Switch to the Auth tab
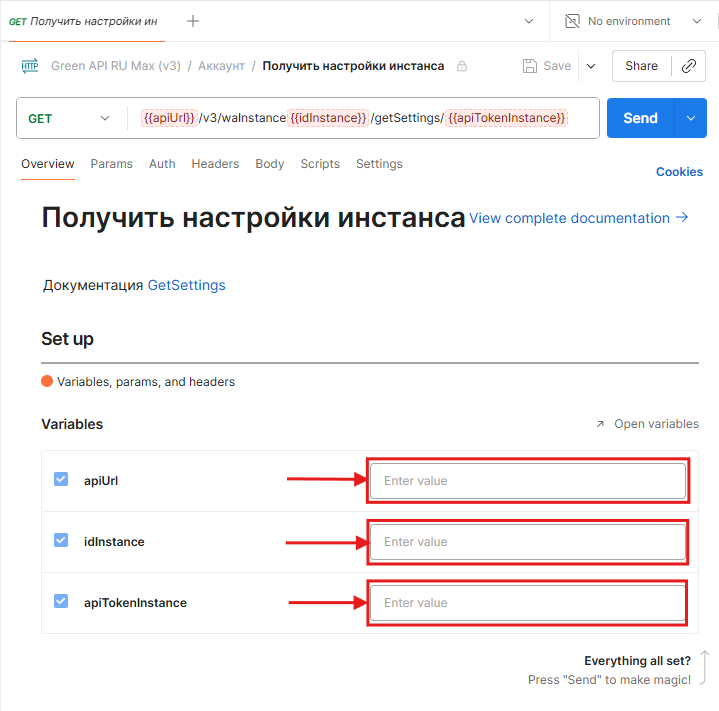 click(x=162, y=164)
